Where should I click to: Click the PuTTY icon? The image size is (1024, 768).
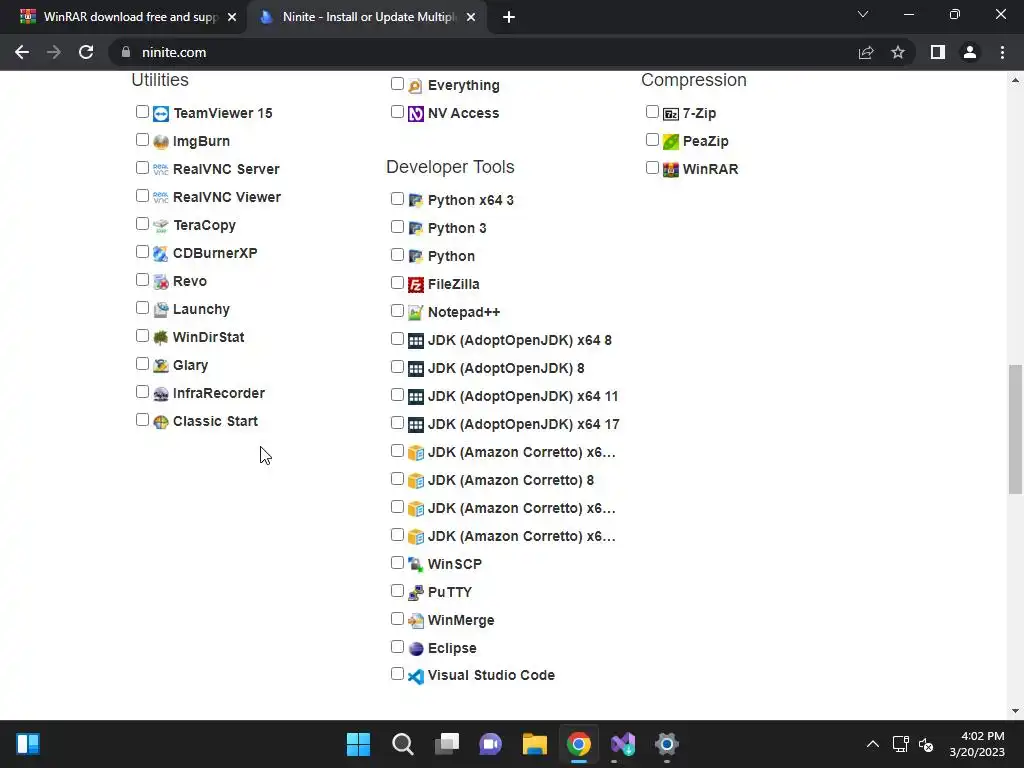(x=415, y=593)
